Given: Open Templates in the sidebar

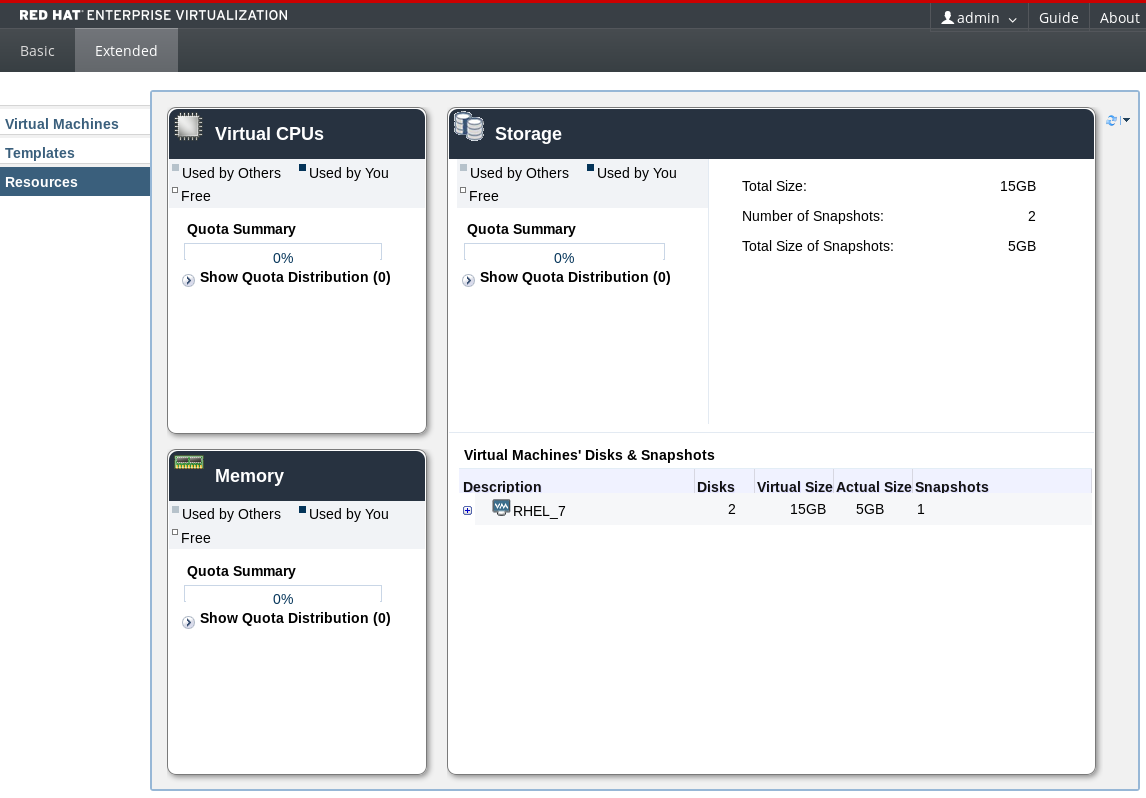Looking at the screenshot, I should coord(40,153).
